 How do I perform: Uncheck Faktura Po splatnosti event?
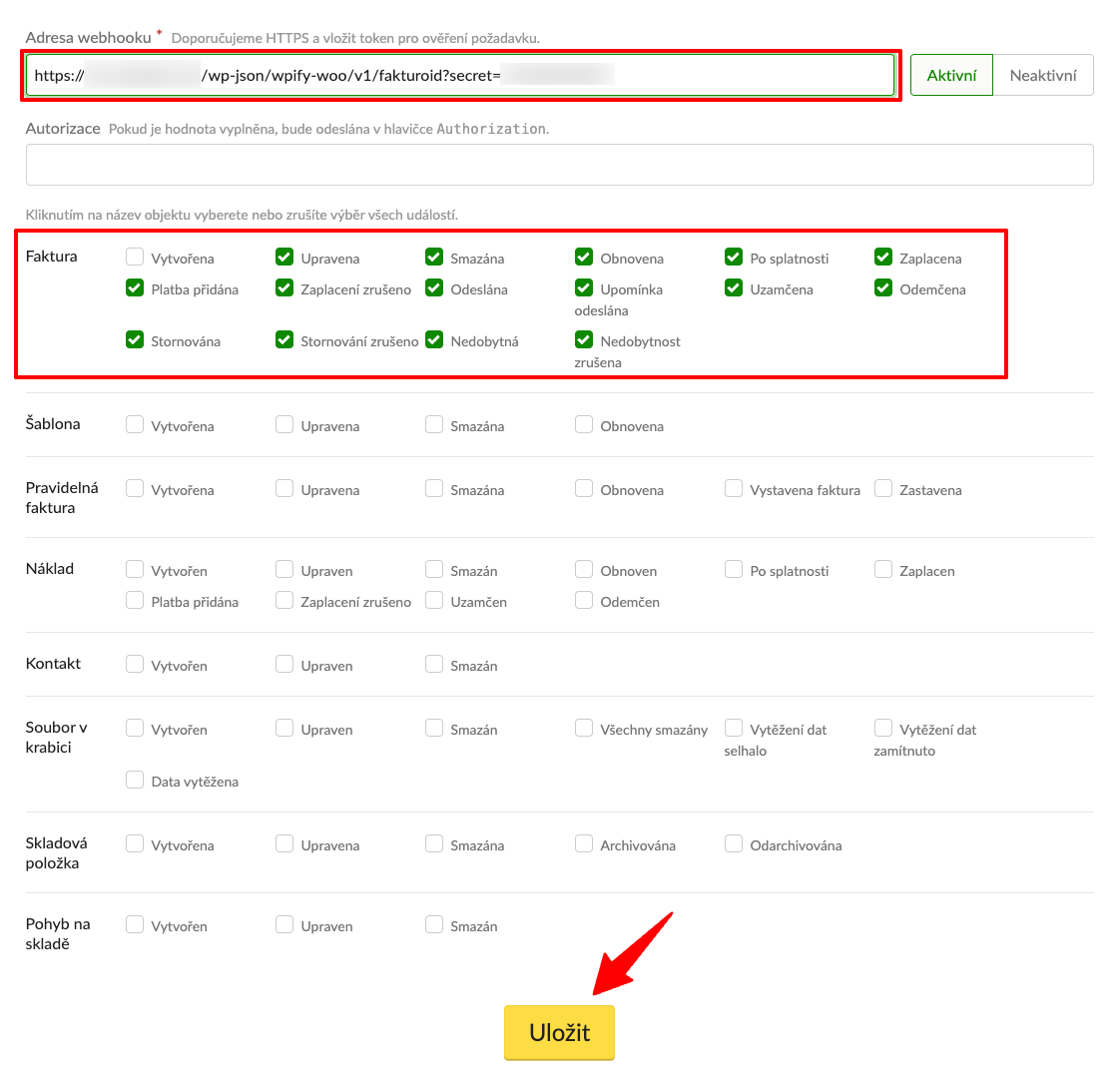click(734, 258)
